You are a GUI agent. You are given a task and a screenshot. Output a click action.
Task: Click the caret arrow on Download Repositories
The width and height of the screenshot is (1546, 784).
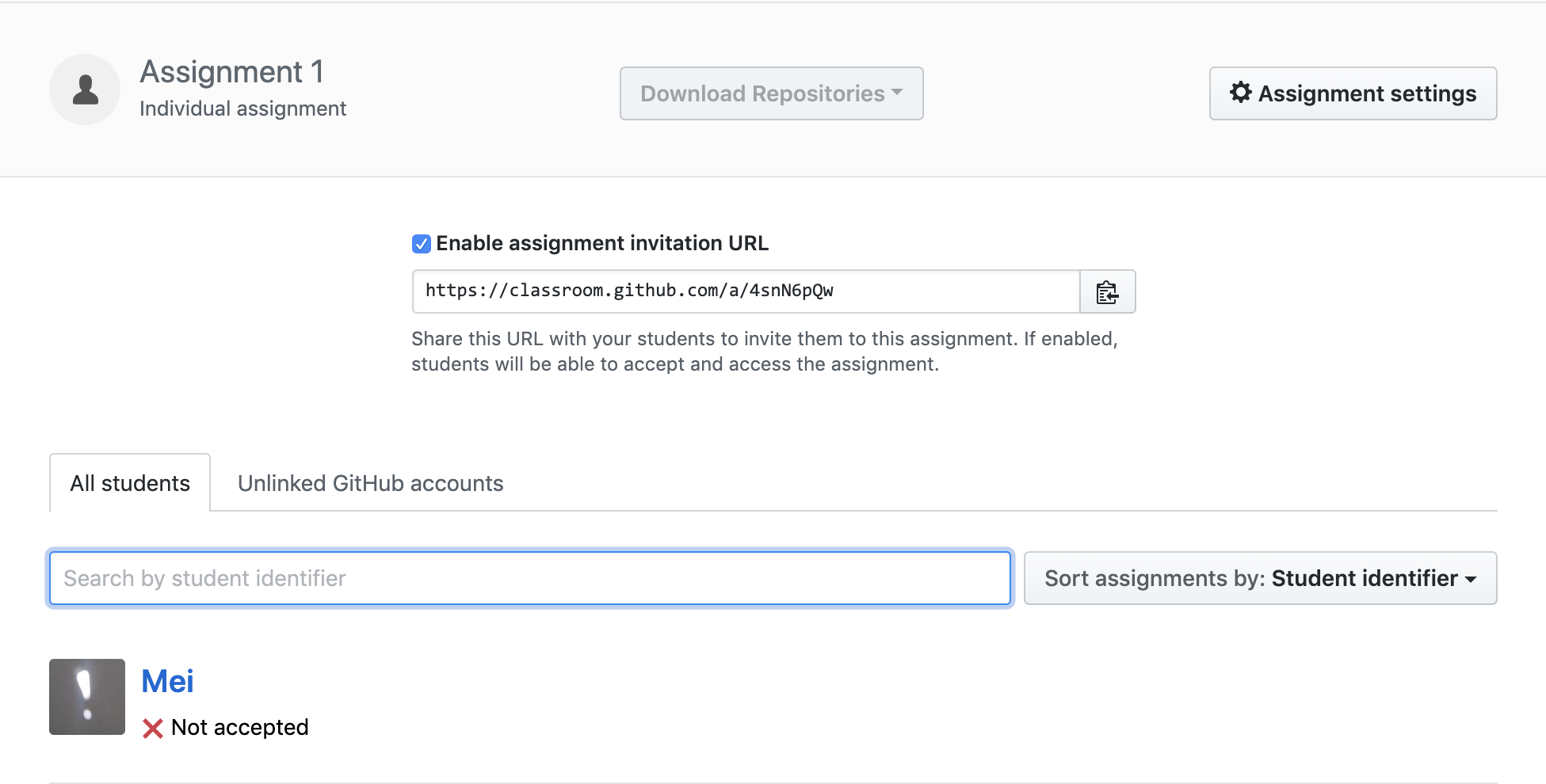pyautogui.click(x=897, y=93)
